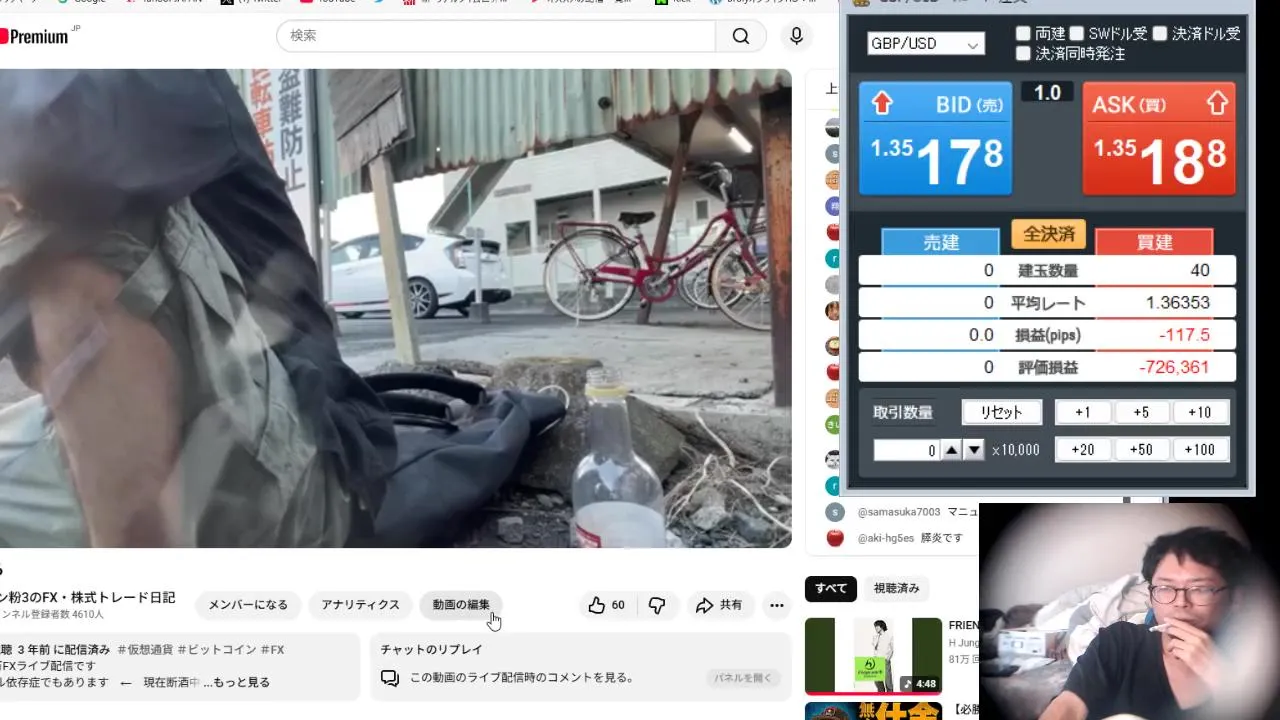1280x720 pixels.
Task: Add +1 to trade quantity
Action: (1083, 412)
